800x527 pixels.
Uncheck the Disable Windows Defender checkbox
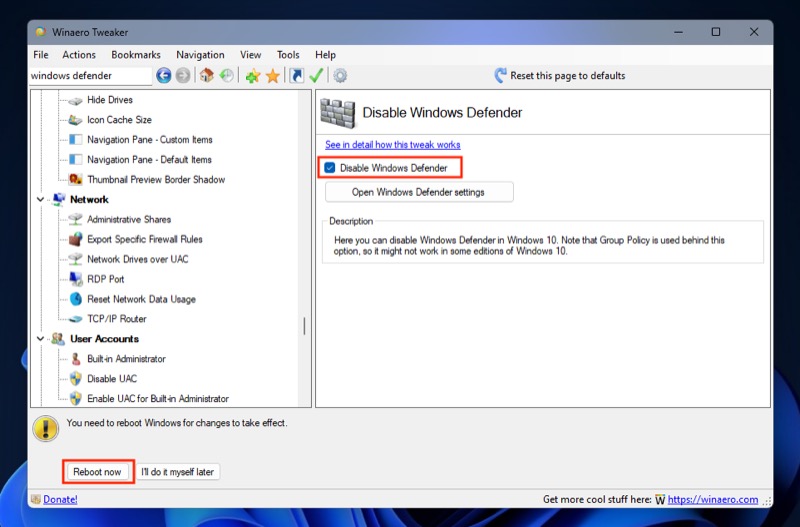(330, 168)
